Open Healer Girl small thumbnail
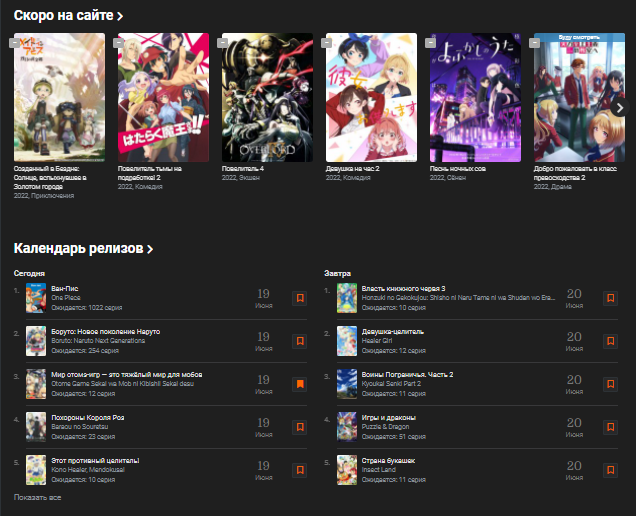Screen dimensions: 636x516 pos(347,341)
